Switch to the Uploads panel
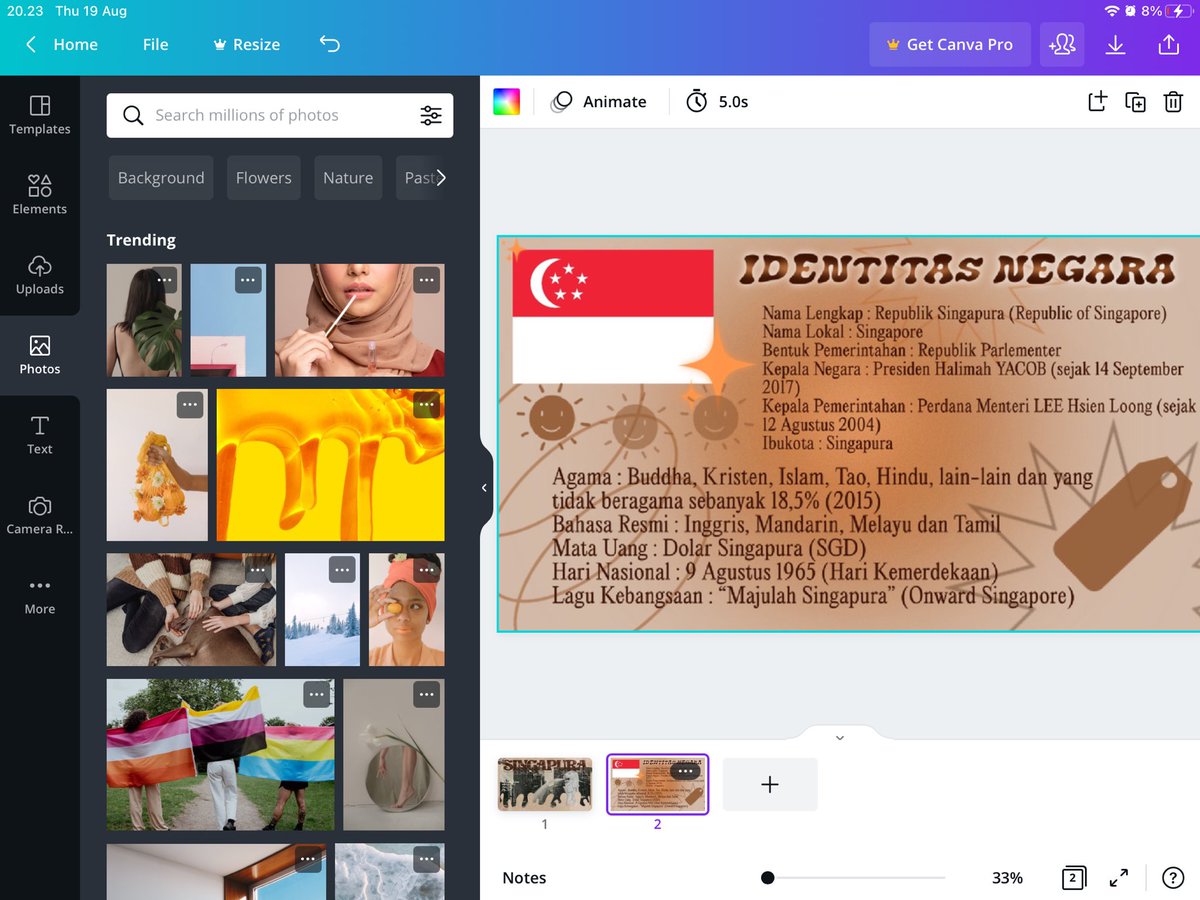 click(x=40, y=273)
